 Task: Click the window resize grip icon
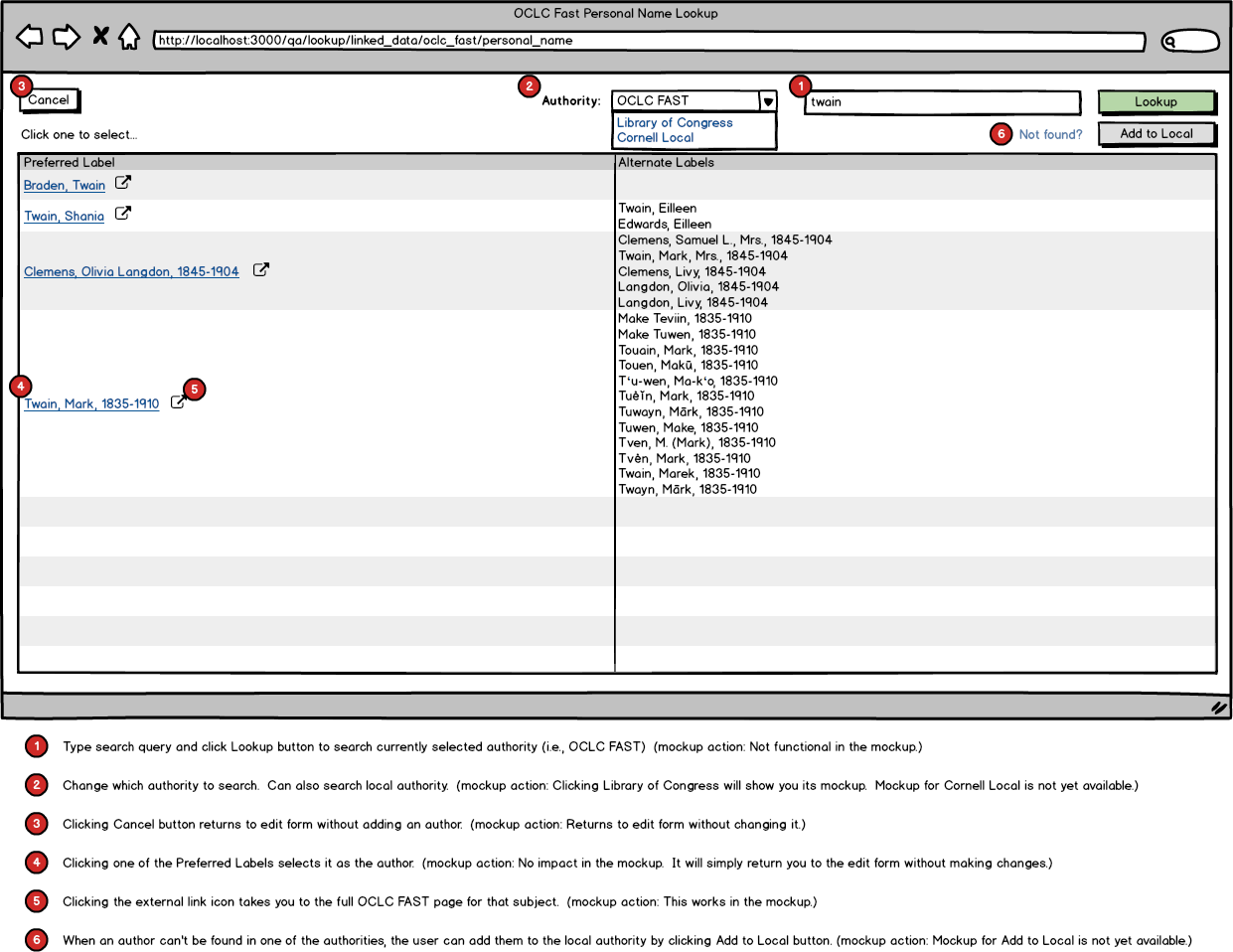(1219, 708)
